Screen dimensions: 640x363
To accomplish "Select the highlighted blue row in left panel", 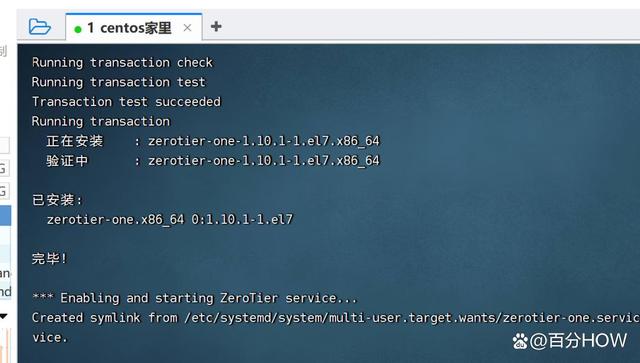I will pos(5,216).
